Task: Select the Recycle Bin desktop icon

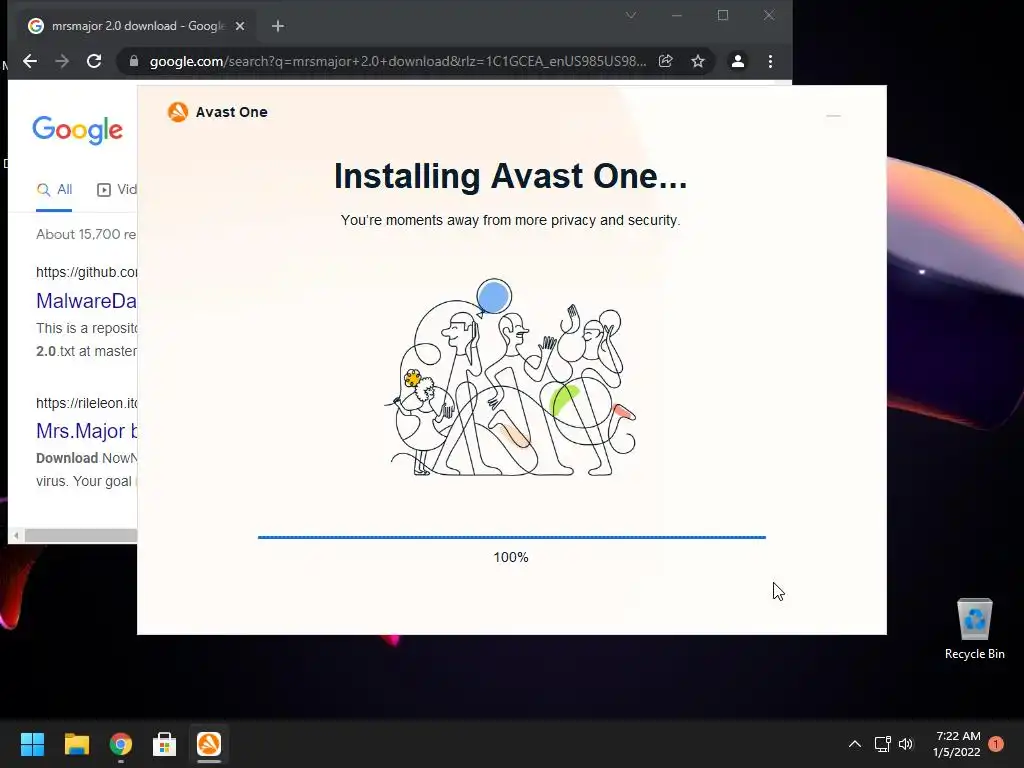Action: pos(974,629)
